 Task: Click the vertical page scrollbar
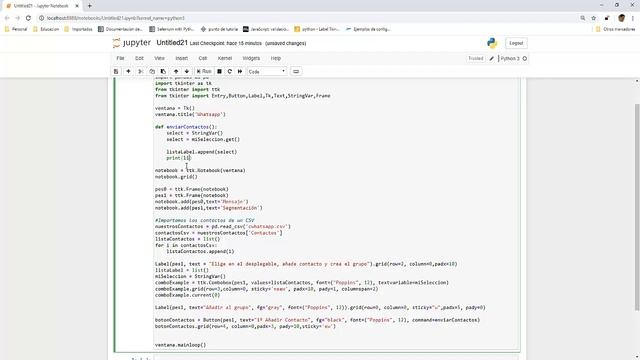(x=637, y=207)
